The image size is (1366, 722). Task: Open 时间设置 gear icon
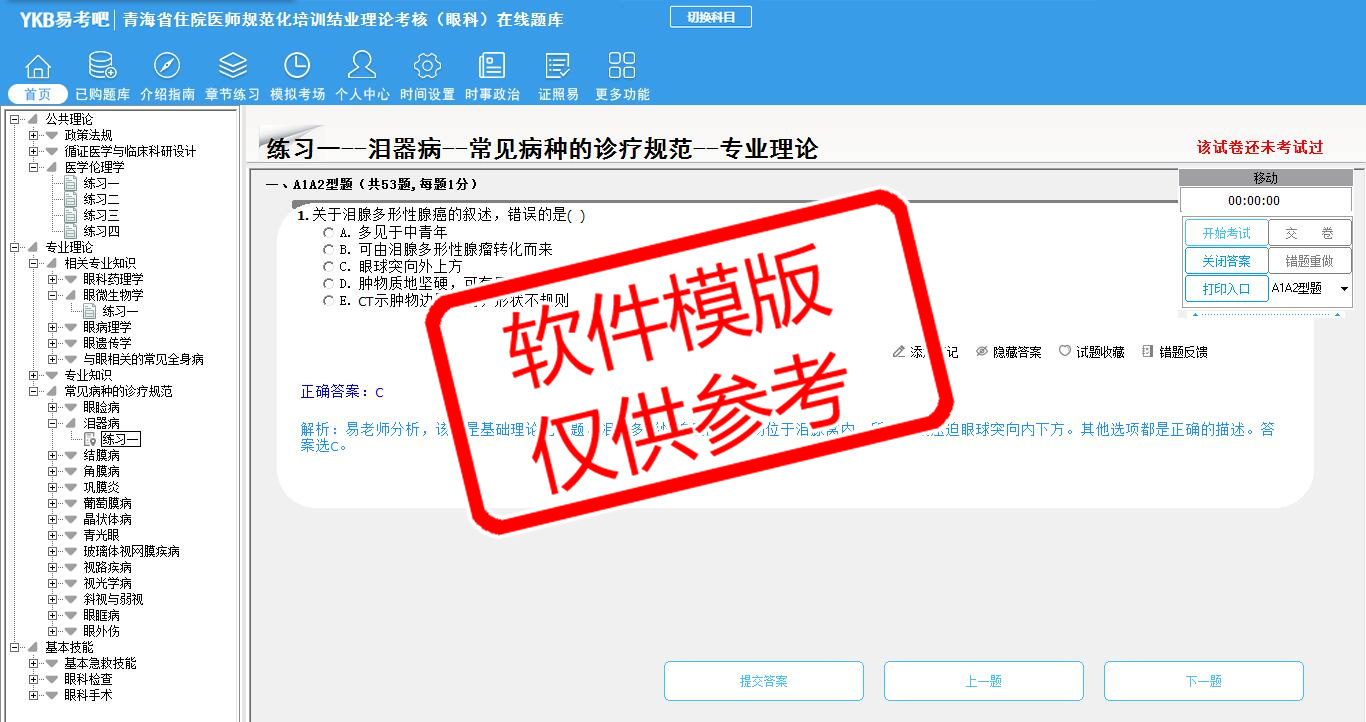[x=427, y=68]
